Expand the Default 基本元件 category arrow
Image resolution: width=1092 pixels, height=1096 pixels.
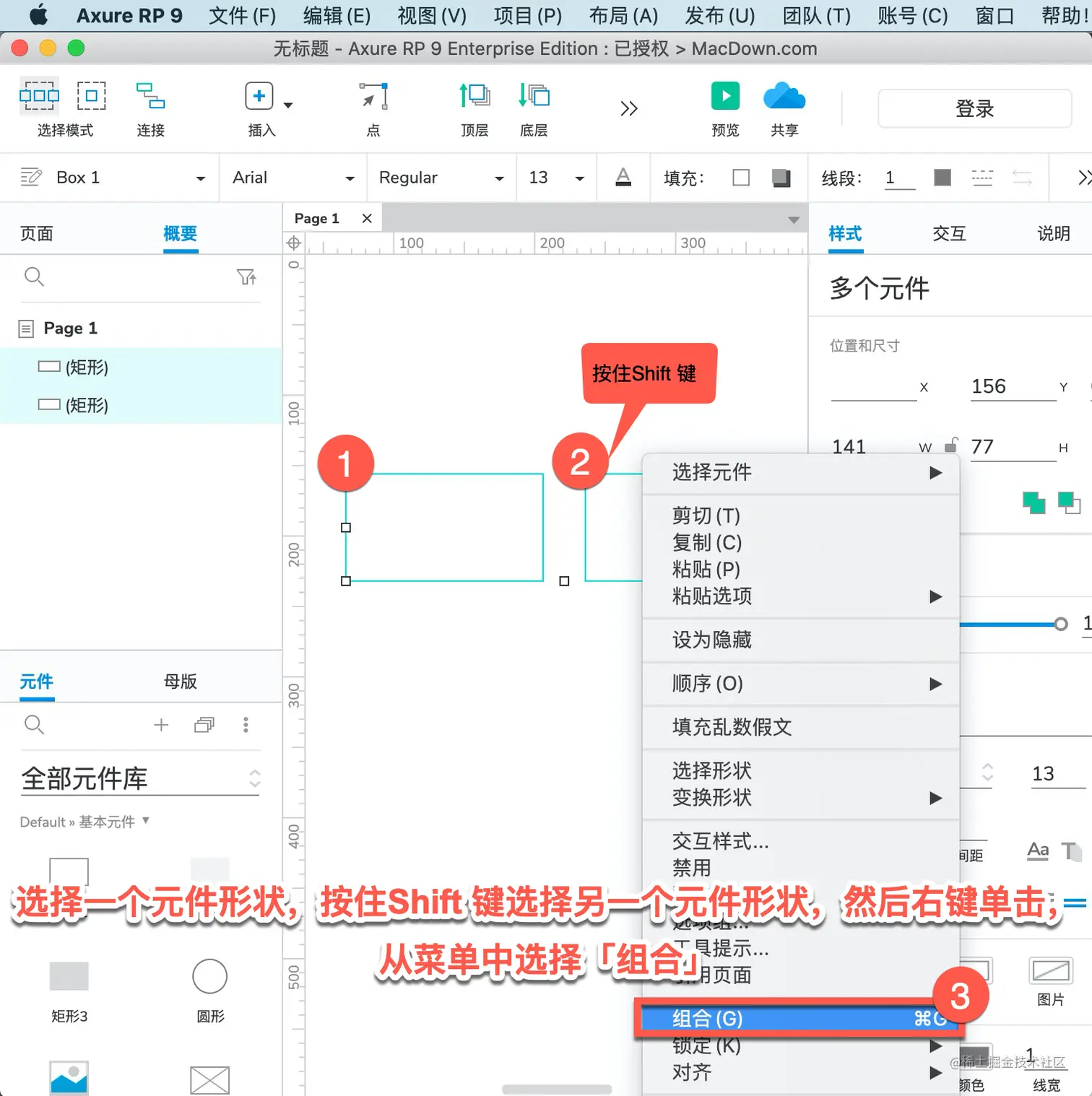pos(146,820)
